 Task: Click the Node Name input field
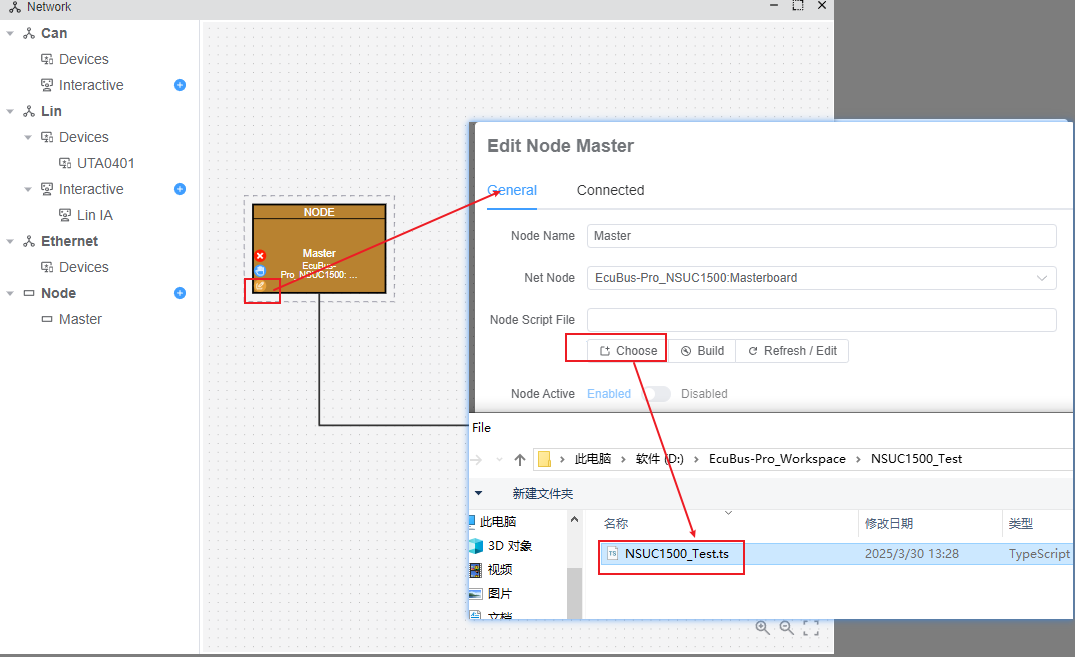[x=821, y=236]
